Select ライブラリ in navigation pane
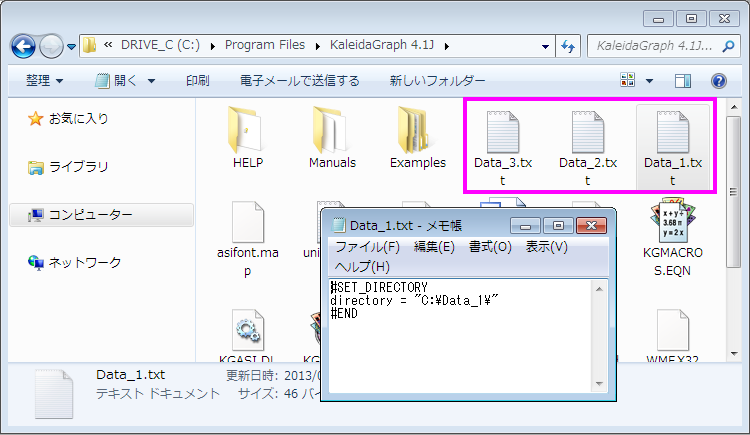This screenshot has width=750, height=435. (68, 167)
